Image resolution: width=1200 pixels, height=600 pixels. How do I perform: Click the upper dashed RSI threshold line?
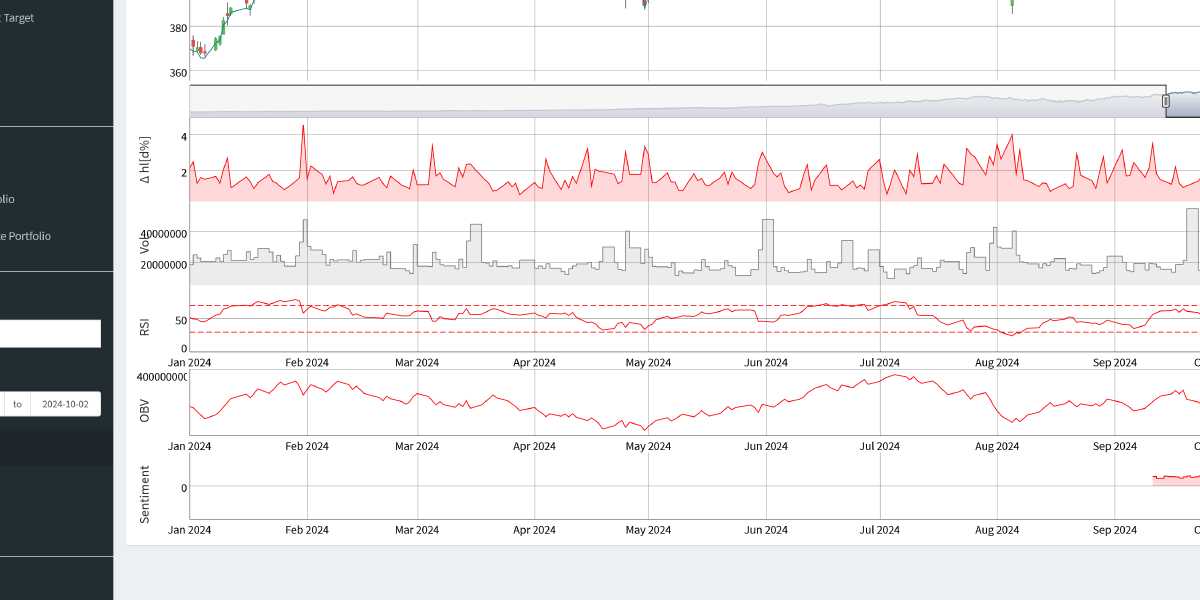600,306
